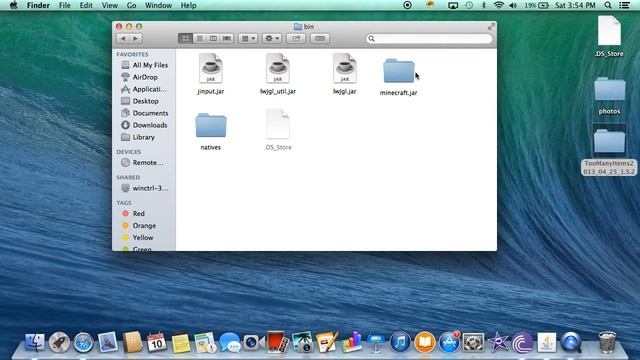
Task: Click the volume icon in menu bar
Action: click(513, 5)
